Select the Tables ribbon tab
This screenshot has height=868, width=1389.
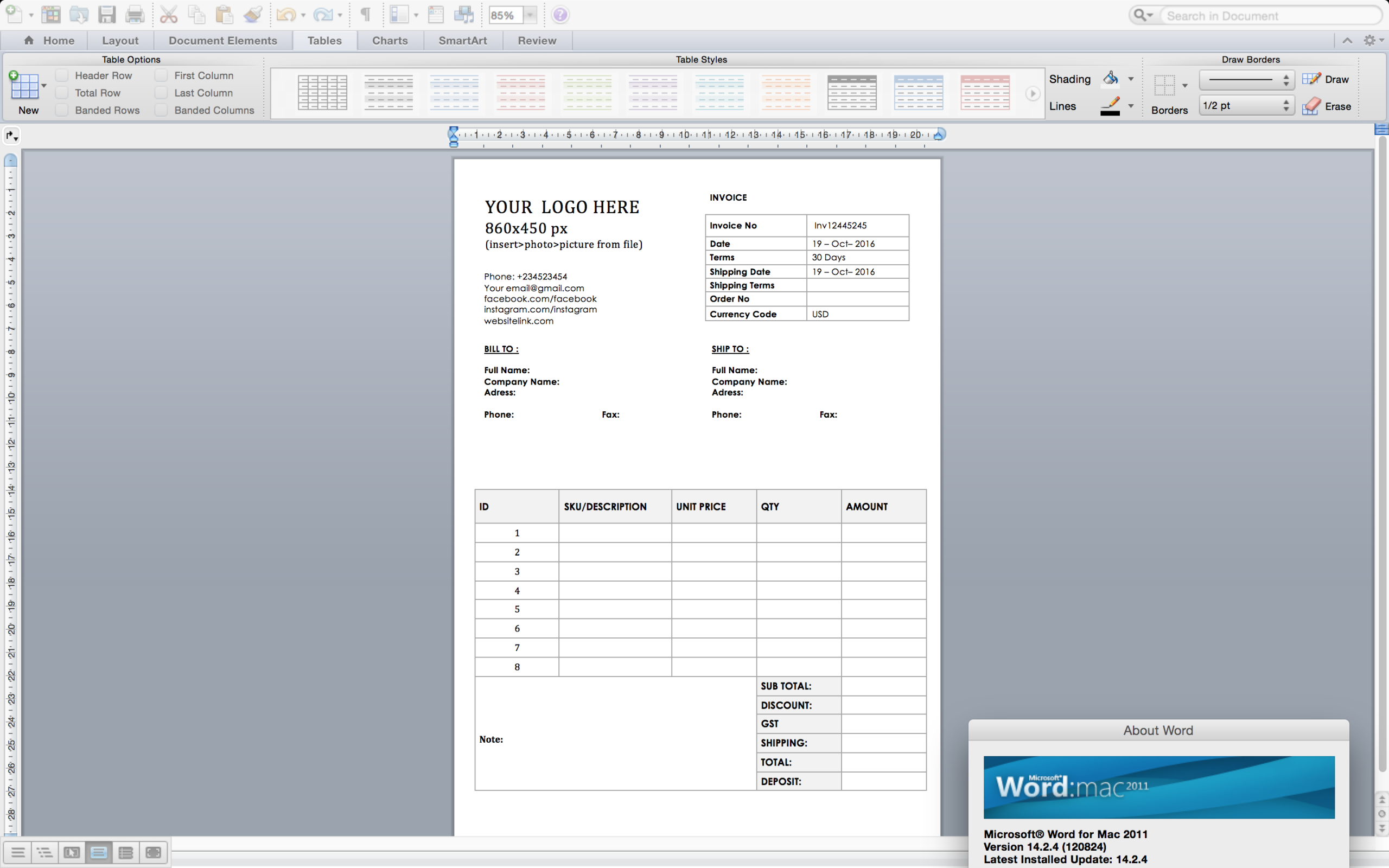point(324,40)
